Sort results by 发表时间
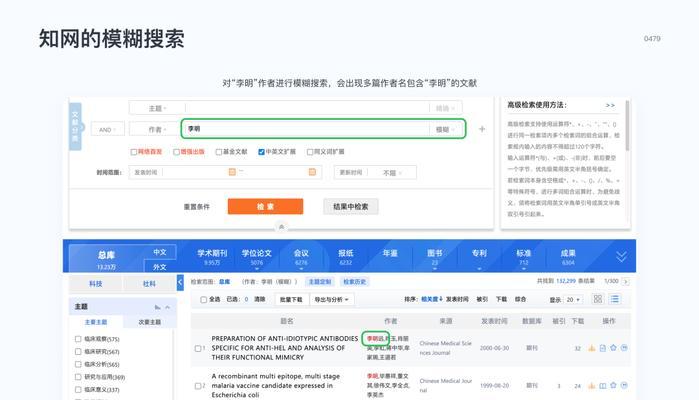The height and width of the screenshot is (400, 699). [457, 299]
